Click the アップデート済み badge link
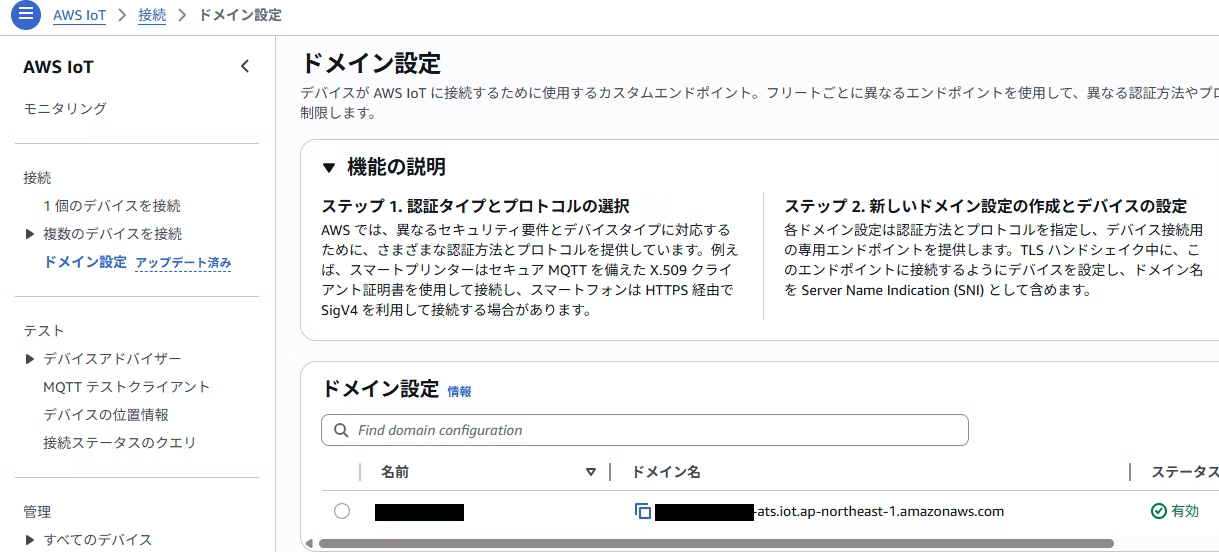The height and width of the screenshot is (552, 1219). pyautogui.click(x=183, y=263)
